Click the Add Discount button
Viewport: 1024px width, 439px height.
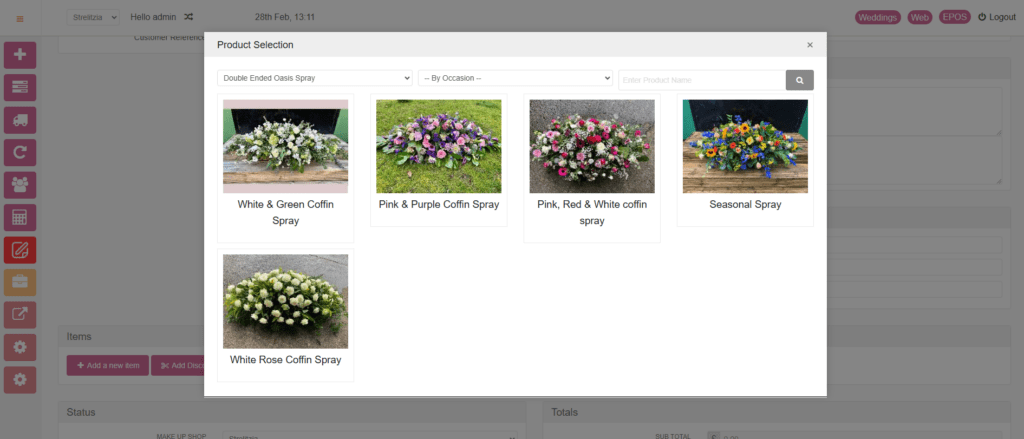(x=178, y=365)
